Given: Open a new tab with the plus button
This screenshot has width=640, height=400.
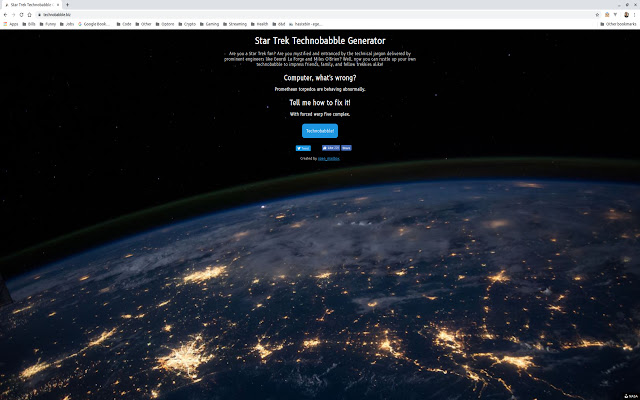Looking at the screenshot, I should 67,5.
